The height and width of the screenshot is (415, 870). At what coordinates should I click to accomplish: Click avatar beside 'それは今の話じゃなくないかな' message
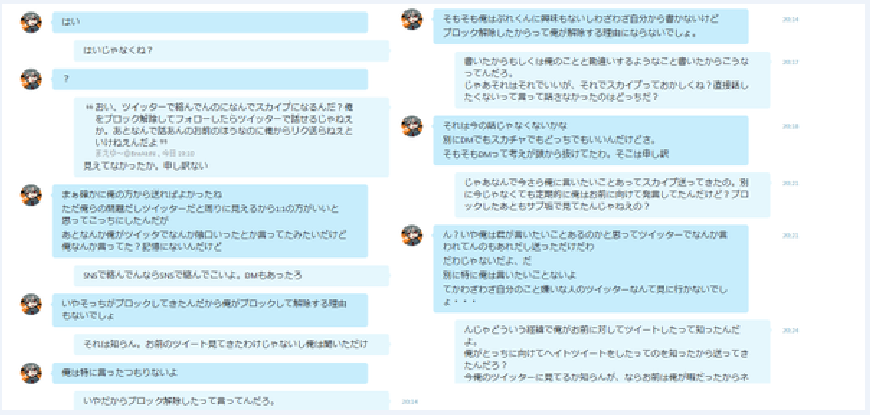pos(412,126)
